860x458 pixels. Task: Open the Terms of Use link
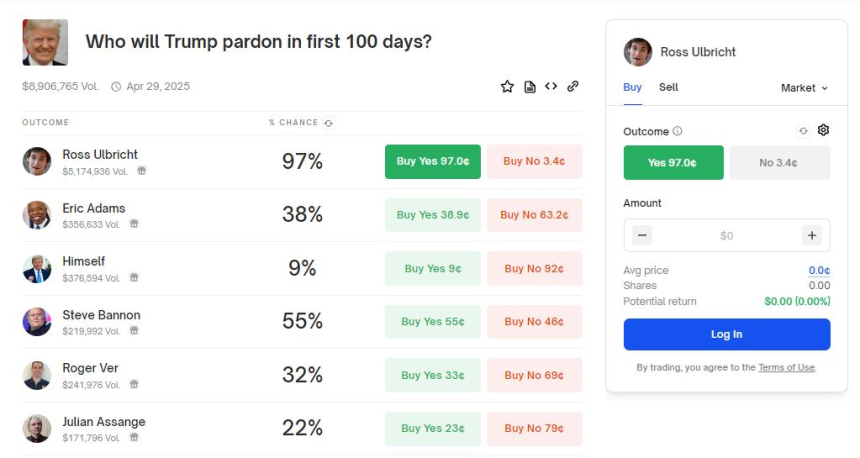tap(786, 368)
